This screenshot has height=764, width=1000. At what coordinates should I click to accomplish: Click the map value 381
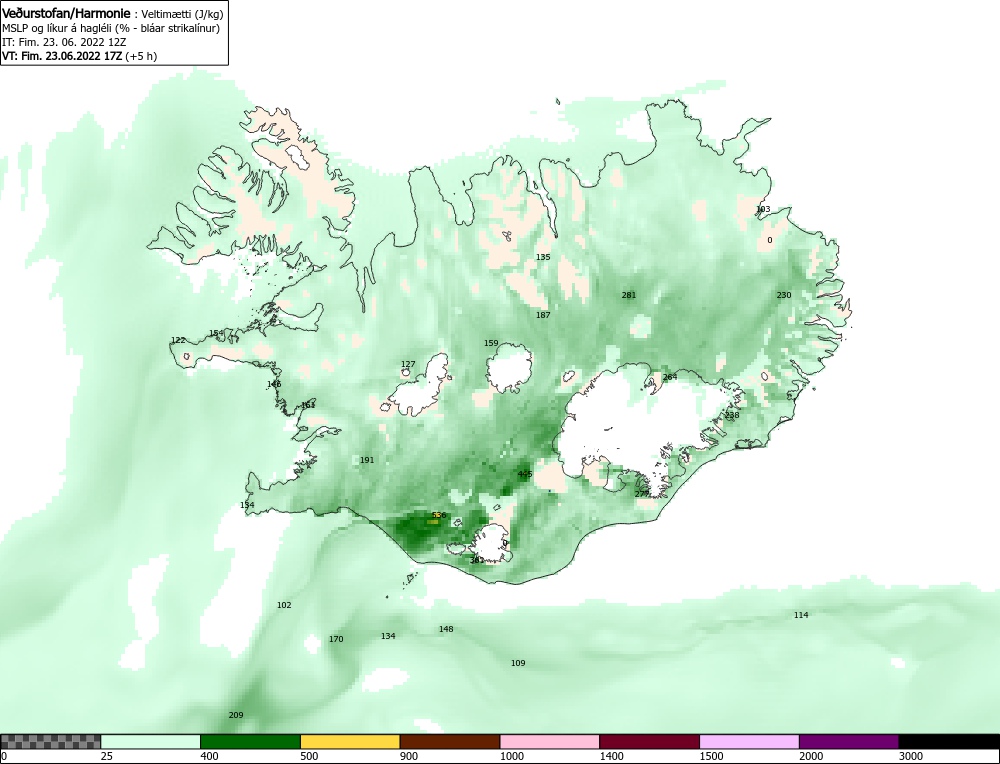click(476, 560)
